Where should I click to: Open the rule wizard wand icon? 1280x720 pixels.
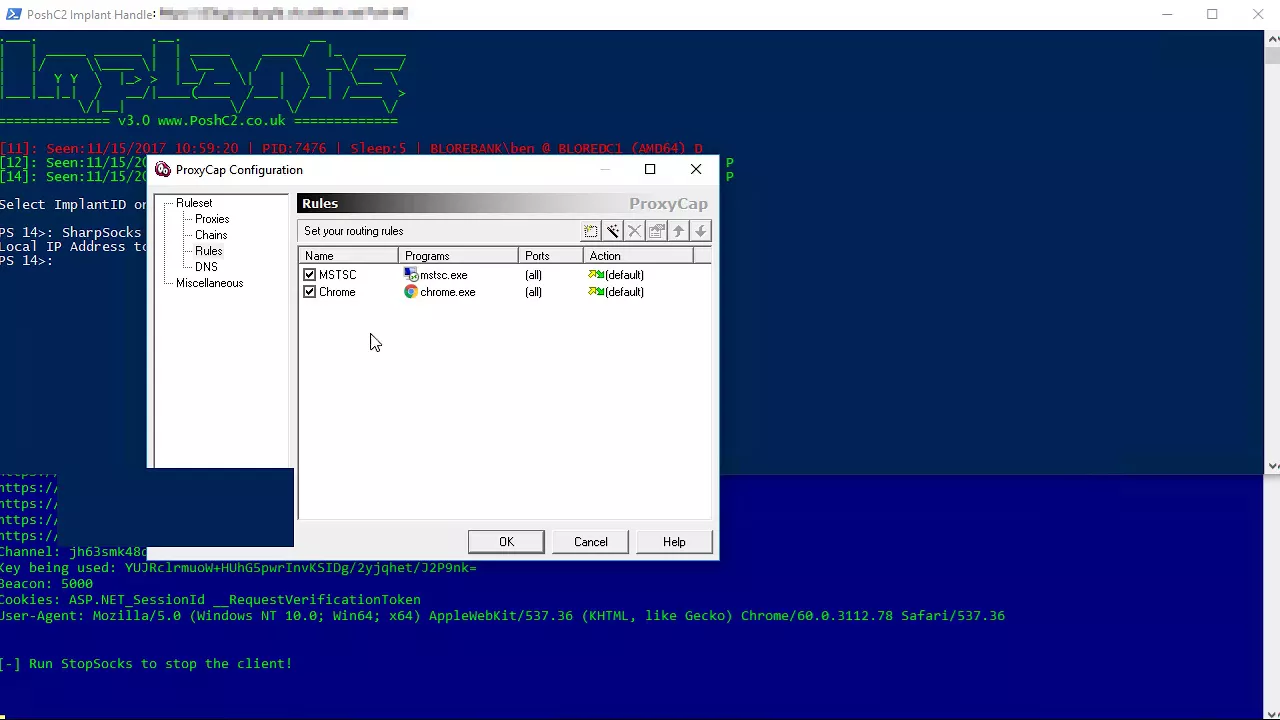tap(613, 231)
